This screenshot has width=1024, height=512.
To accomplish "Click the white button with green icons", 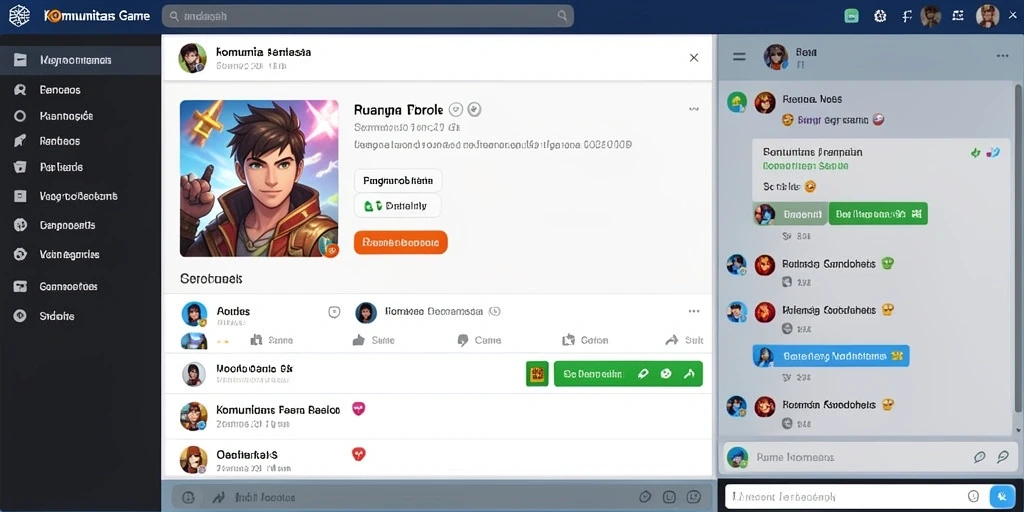I will coord(398,206).
